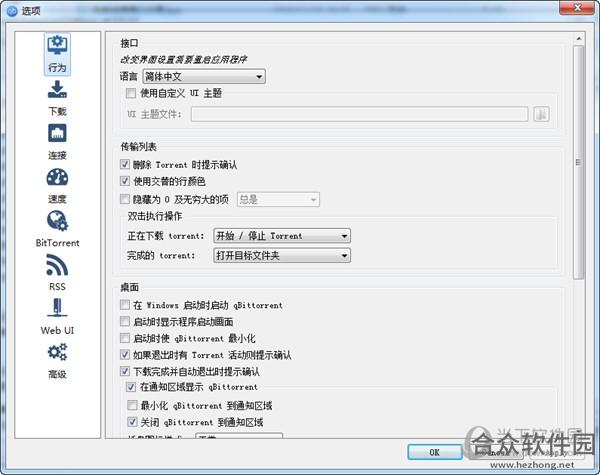Open the 高级 (Advanced) gears icon

pyautogui.click(x=57, y=352)
